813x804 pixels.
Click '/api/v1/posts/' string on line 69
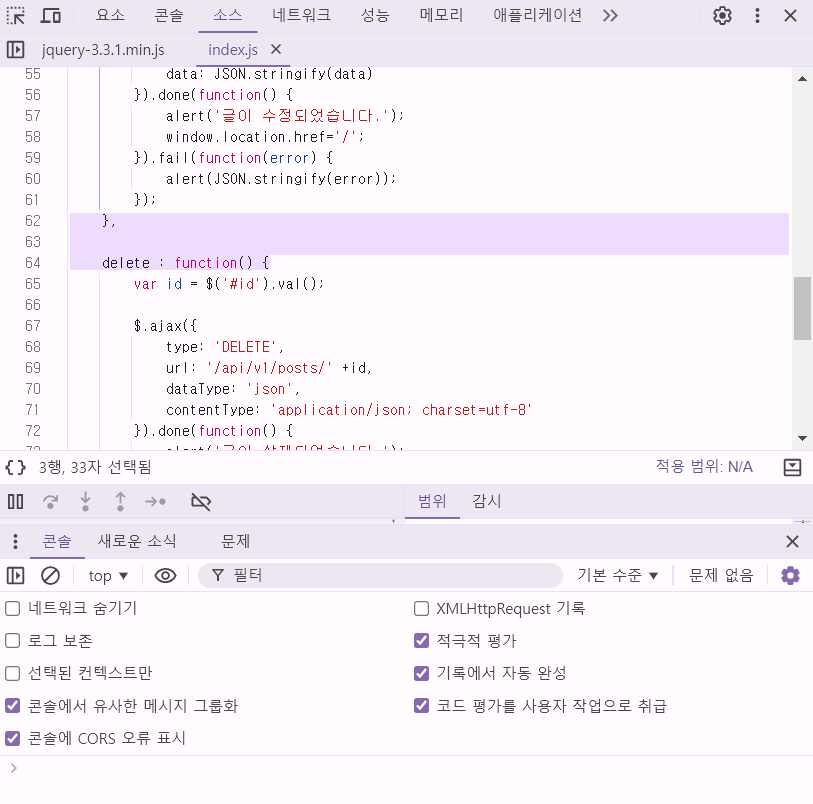coord(269,368)
